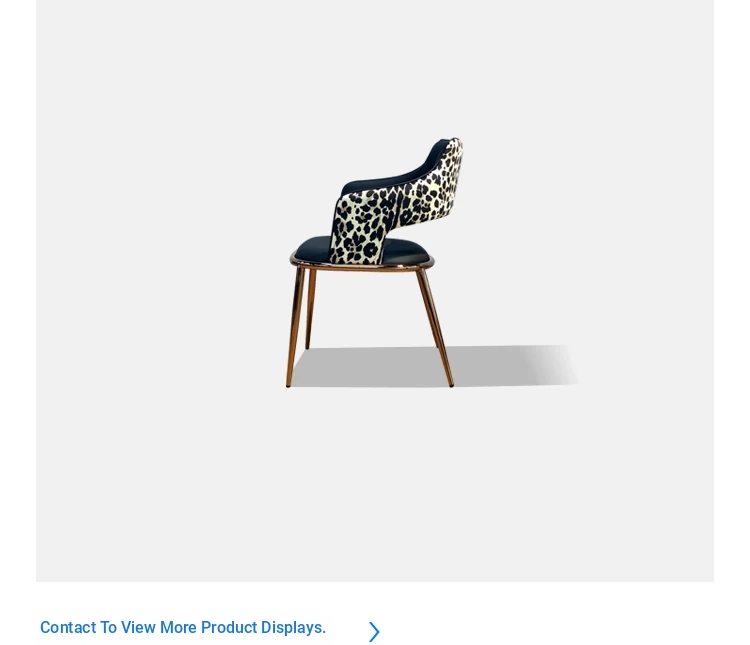Click the metallic rim under the seat
The height and width of the screenshot is (645, 750).
(362, 265)
